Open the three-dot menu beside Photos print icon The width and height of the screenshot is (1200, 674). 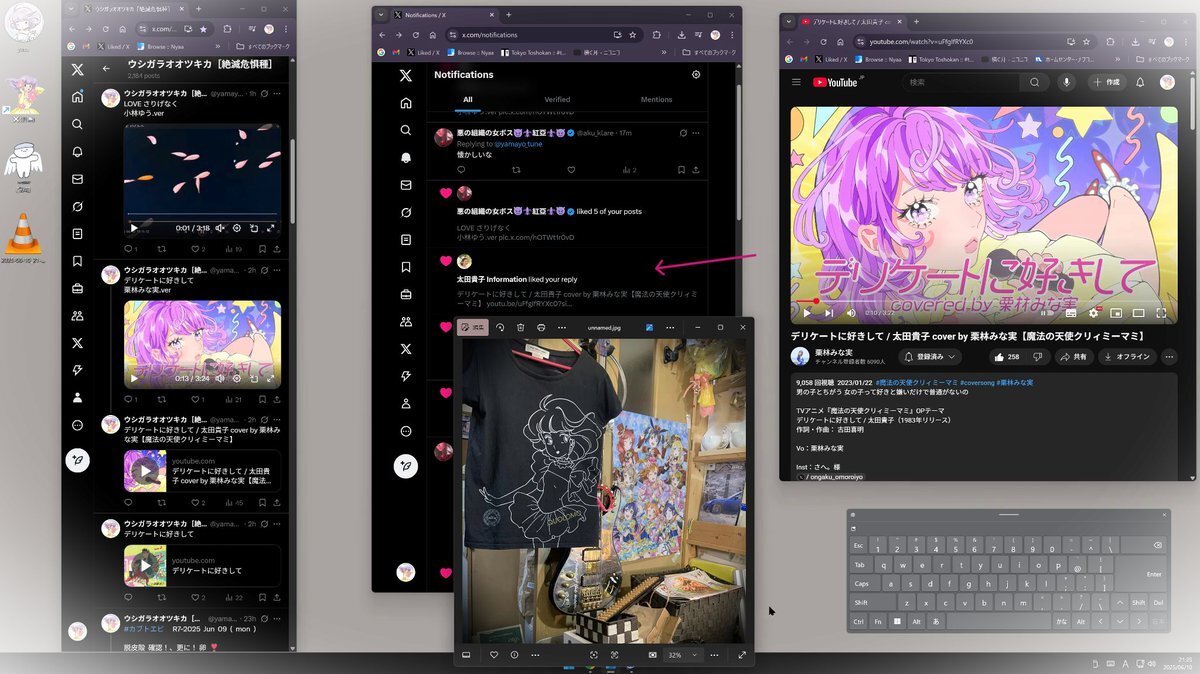[560, 327]
